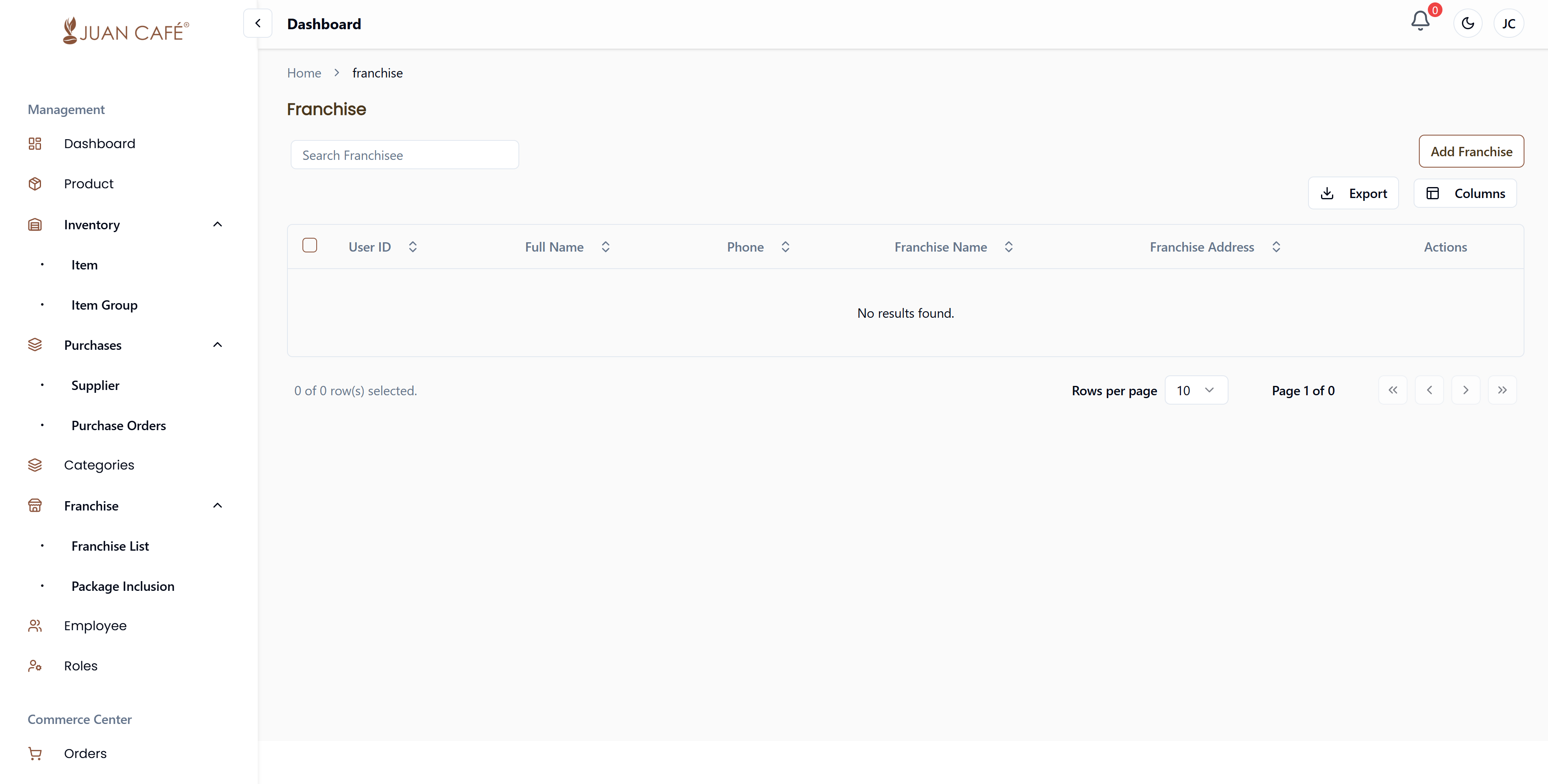Click the Roles user-gear icon
Image resolution: width=1548 pixels, height=784 pixels.
pos(35,666)
